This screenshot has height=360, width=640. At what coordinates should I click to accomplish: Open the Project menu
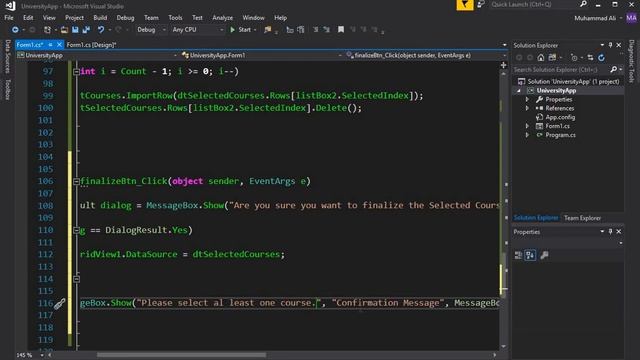[74, 18]
